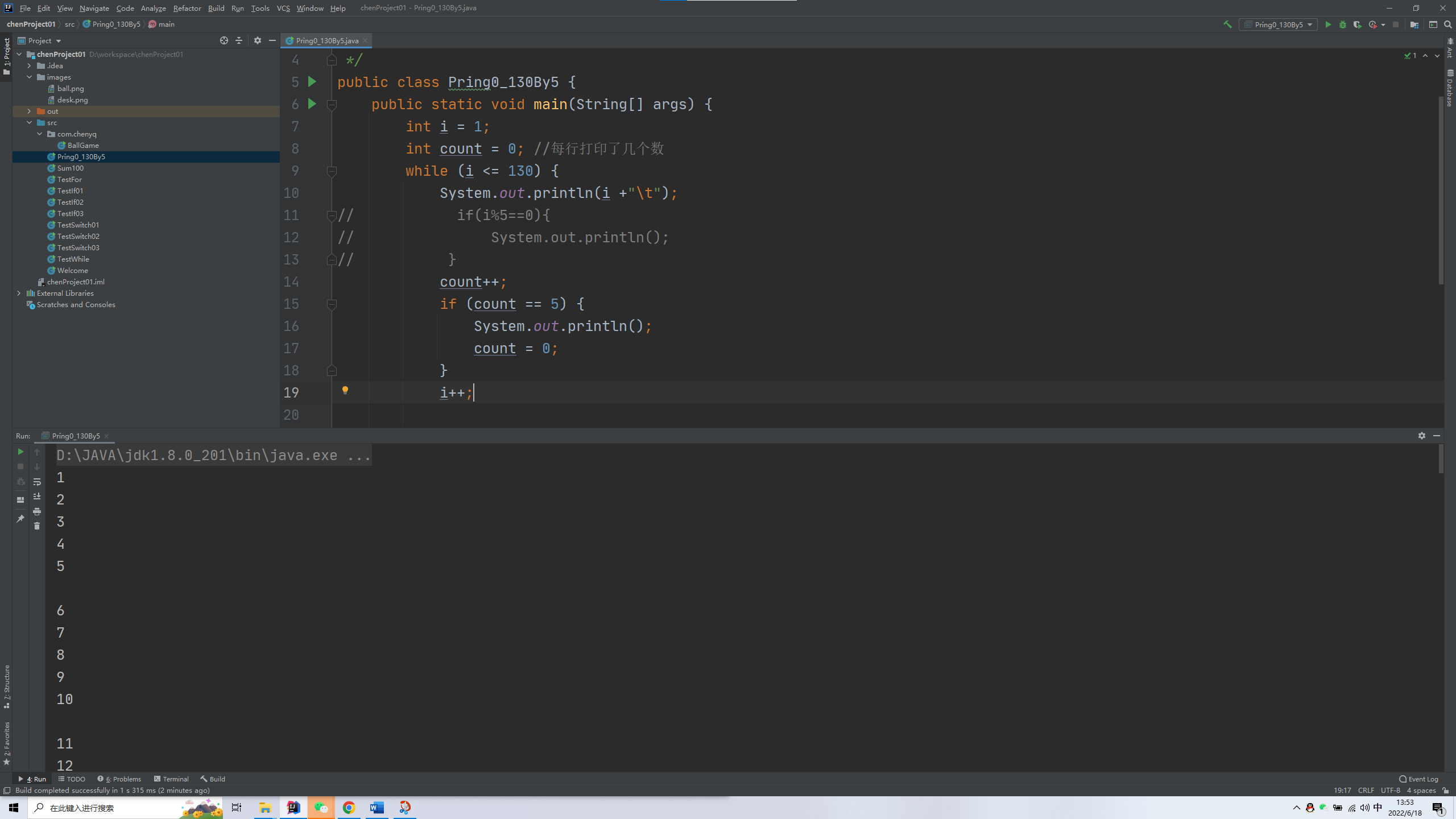Image resolution: width=1456 pixels, height=819 pixels.
Task: Open the Database tool window
Action: [x=1450, y=88]
